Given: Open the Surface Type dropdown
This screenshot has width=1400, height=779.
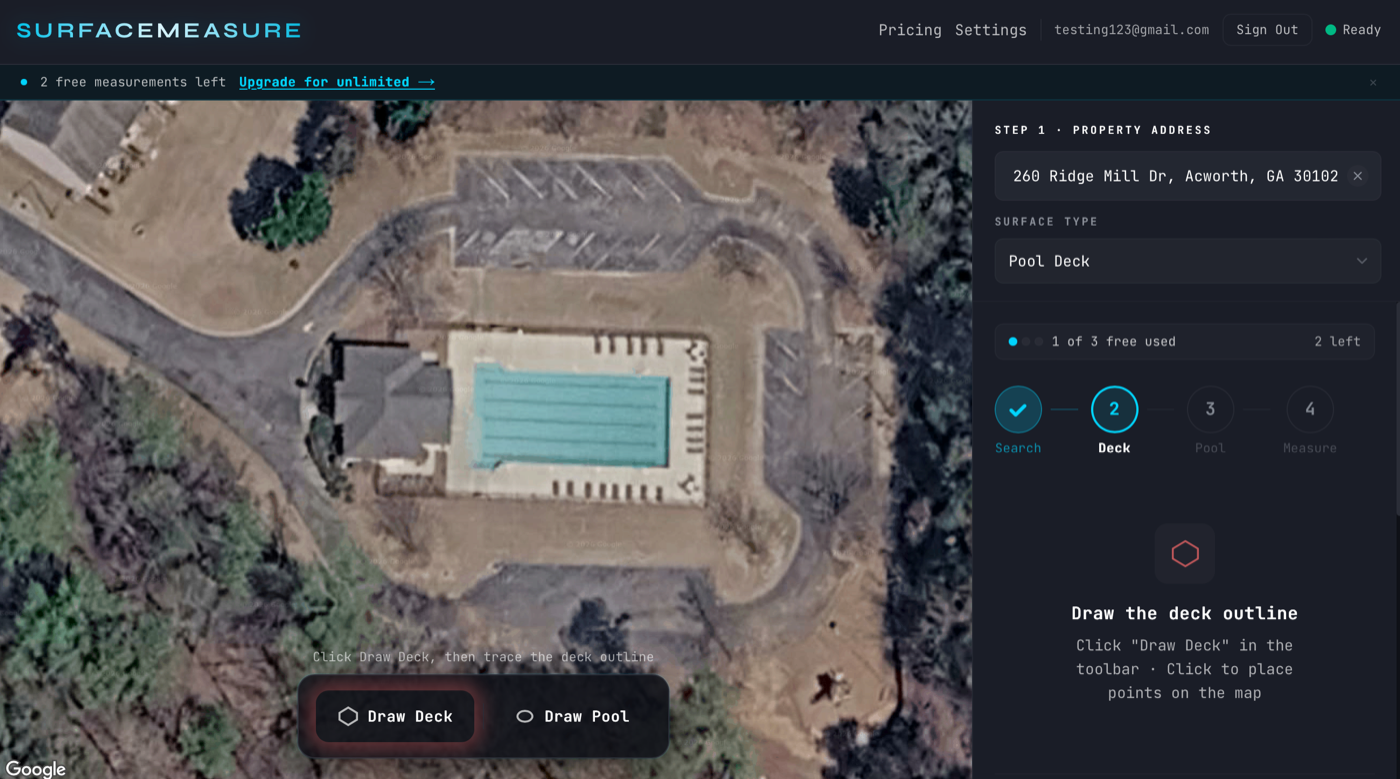Looking at the screenshot, I should pos(1188,261).
